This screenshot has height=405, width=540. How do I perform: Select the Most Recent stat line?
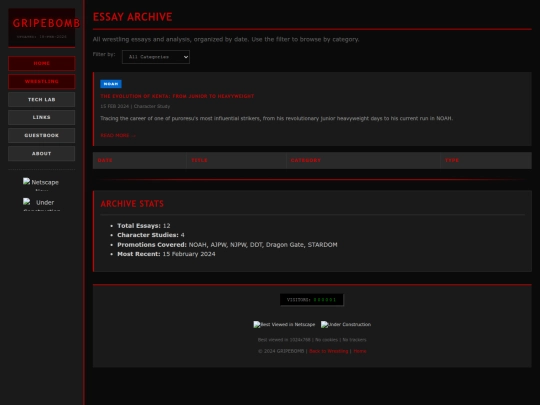(166, 254)
